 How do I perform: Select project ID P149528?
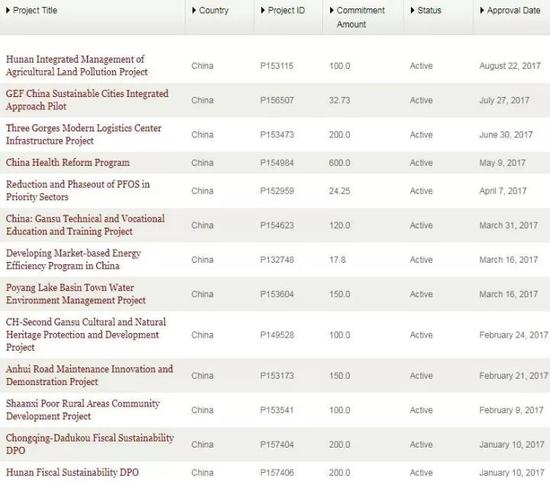click(x=277, y=335)
